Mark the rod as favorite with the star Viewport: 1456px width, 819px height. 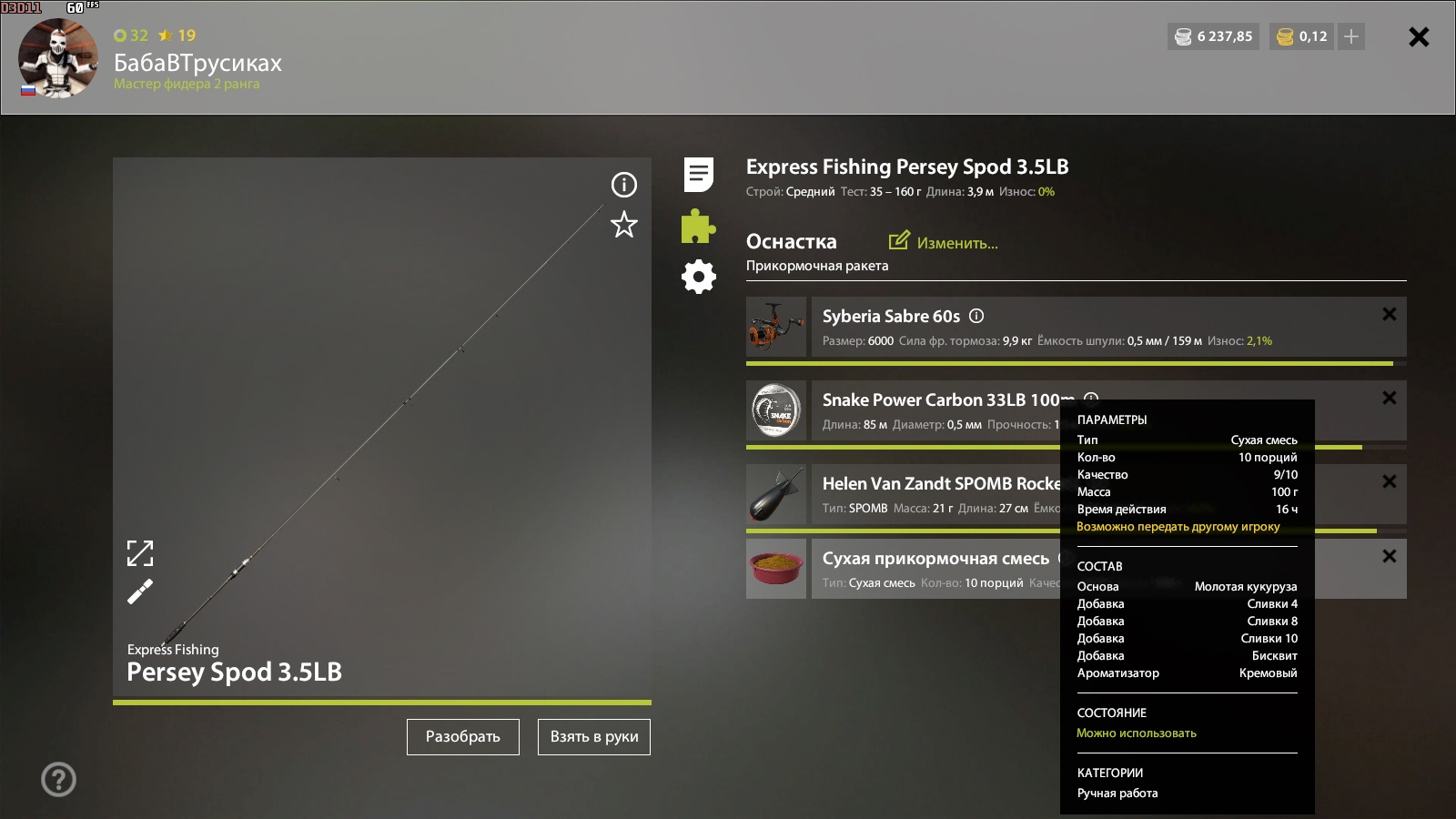click(x=623, y=225)
